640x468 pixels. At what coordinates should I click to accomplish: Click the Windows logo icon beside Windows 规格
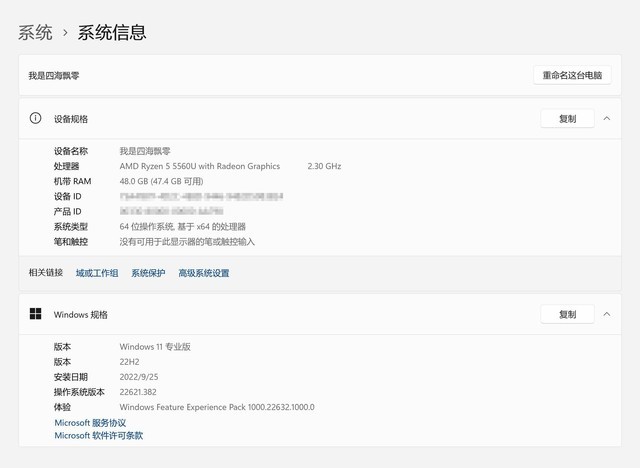(x=36, y=314)
